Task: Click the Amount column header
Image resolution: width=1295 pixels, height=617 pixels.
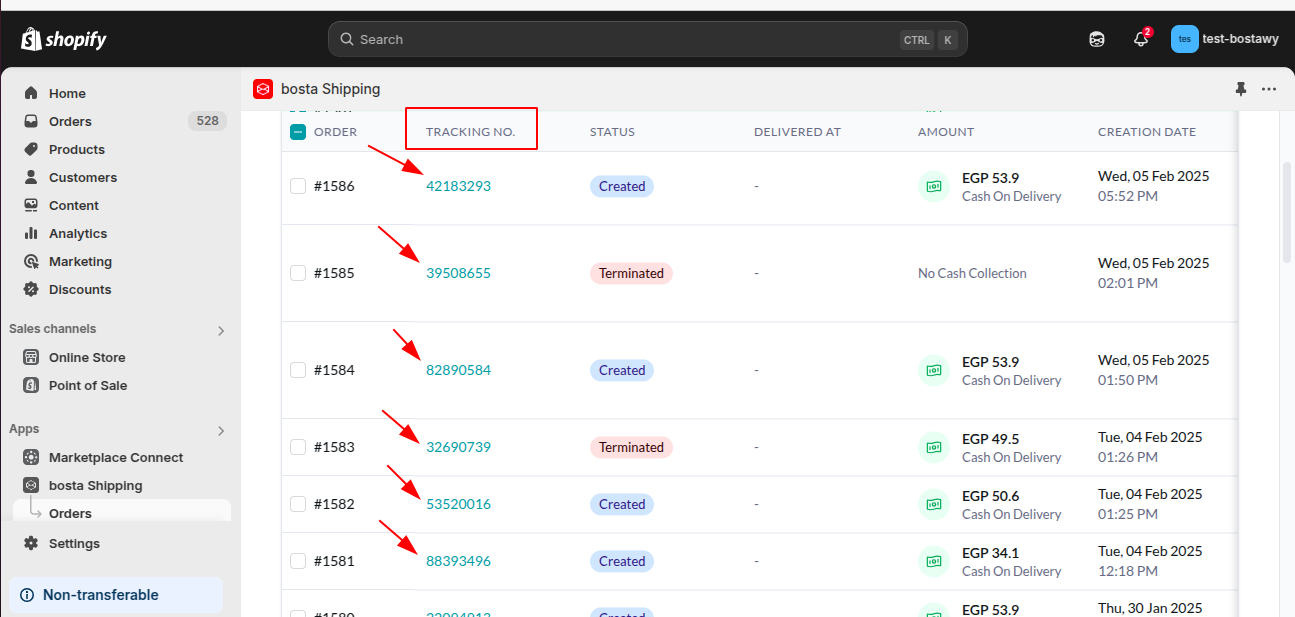Action: coord(946,131)
